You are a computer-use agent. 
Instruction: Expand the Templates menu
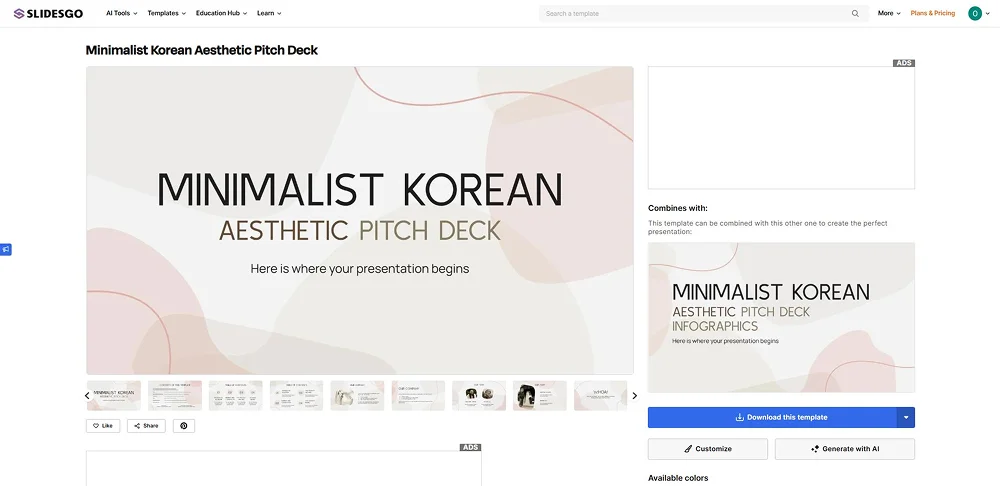pyautogui.click(x=166, y=13)
